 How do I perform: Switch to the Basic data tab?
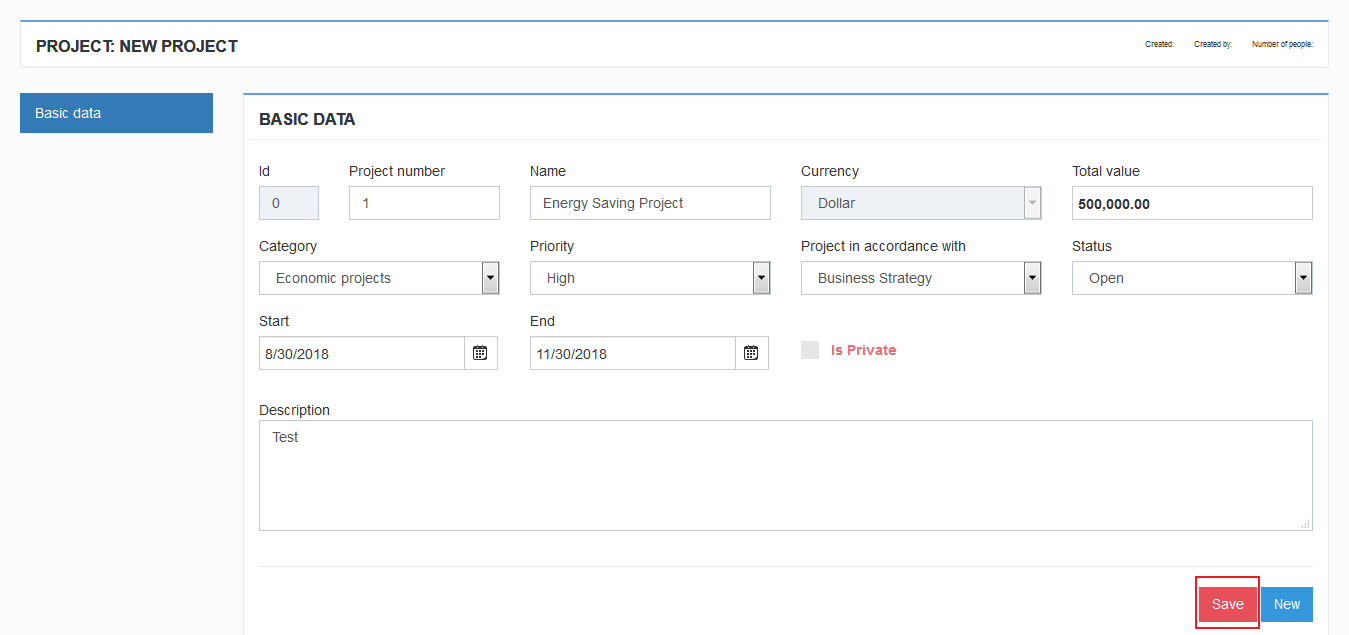(x=116, y=113)
